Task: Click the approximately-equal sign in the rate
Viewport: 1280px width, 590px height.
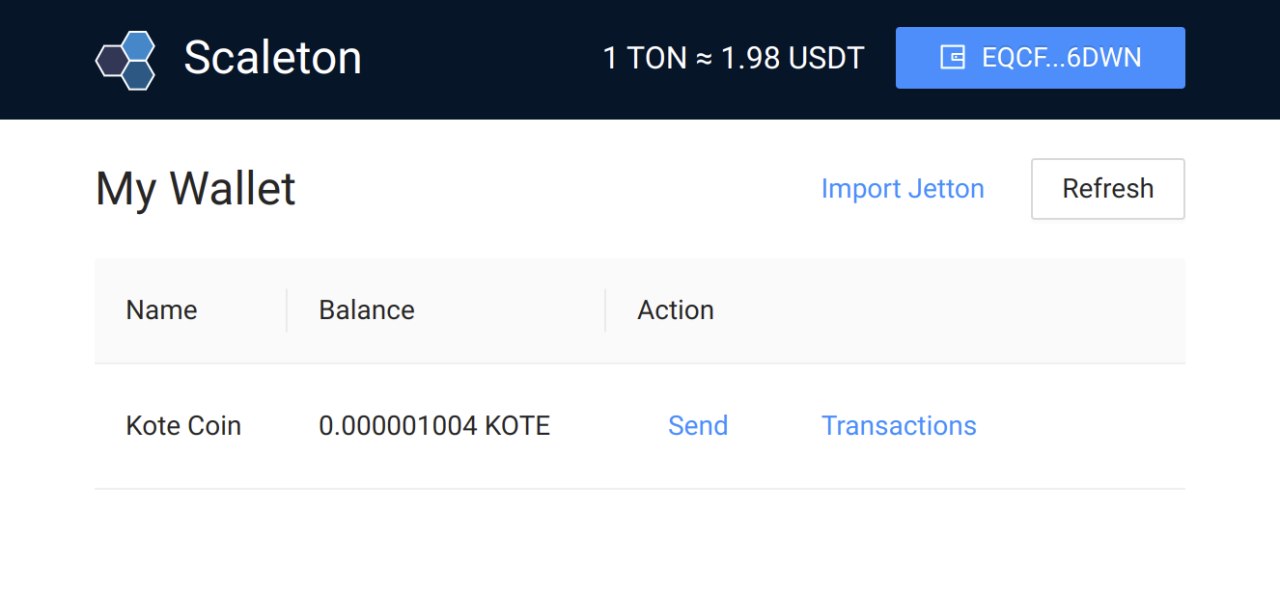Action: pyautogui.click(x=704, y=59)
